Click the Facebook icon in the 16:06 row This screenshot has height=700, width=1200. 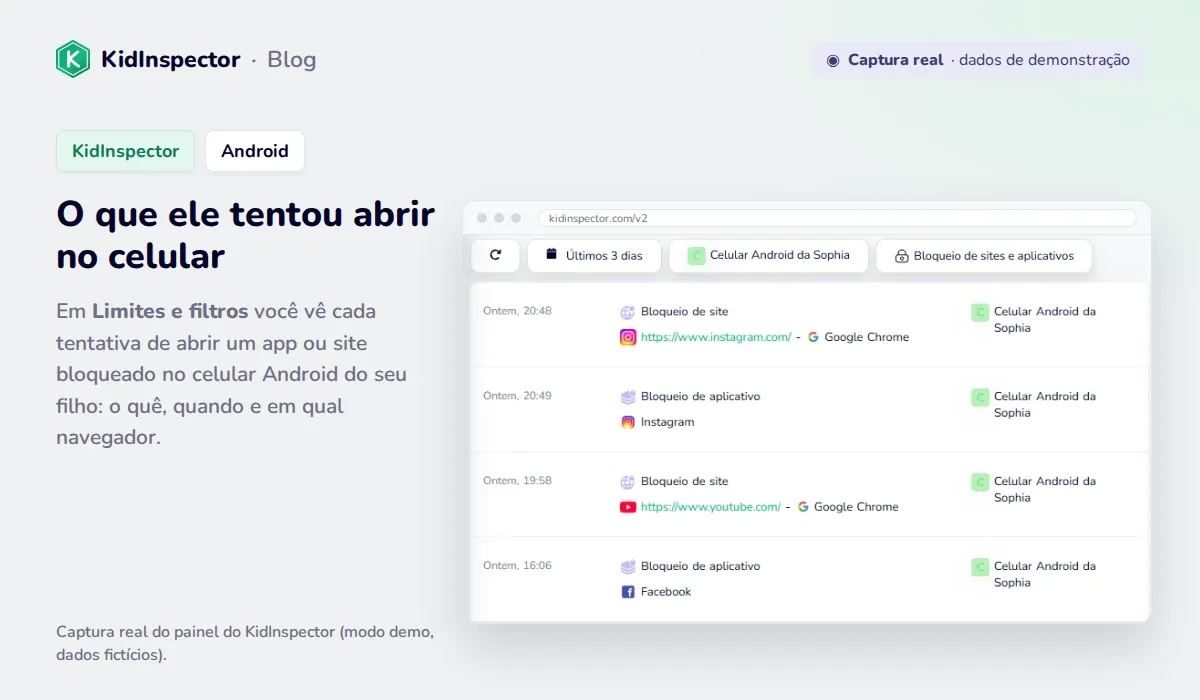pos(628,592)
